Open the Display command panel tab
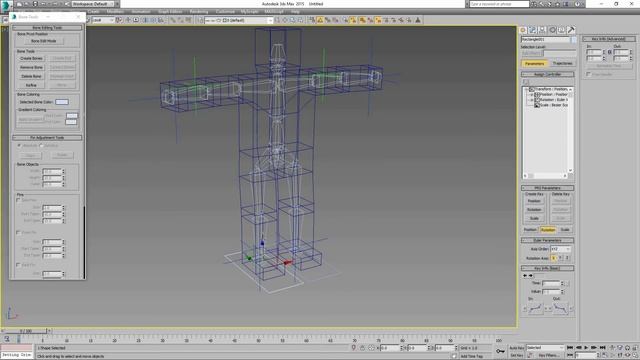Screen dimensions: 640x360 point(562,30)
